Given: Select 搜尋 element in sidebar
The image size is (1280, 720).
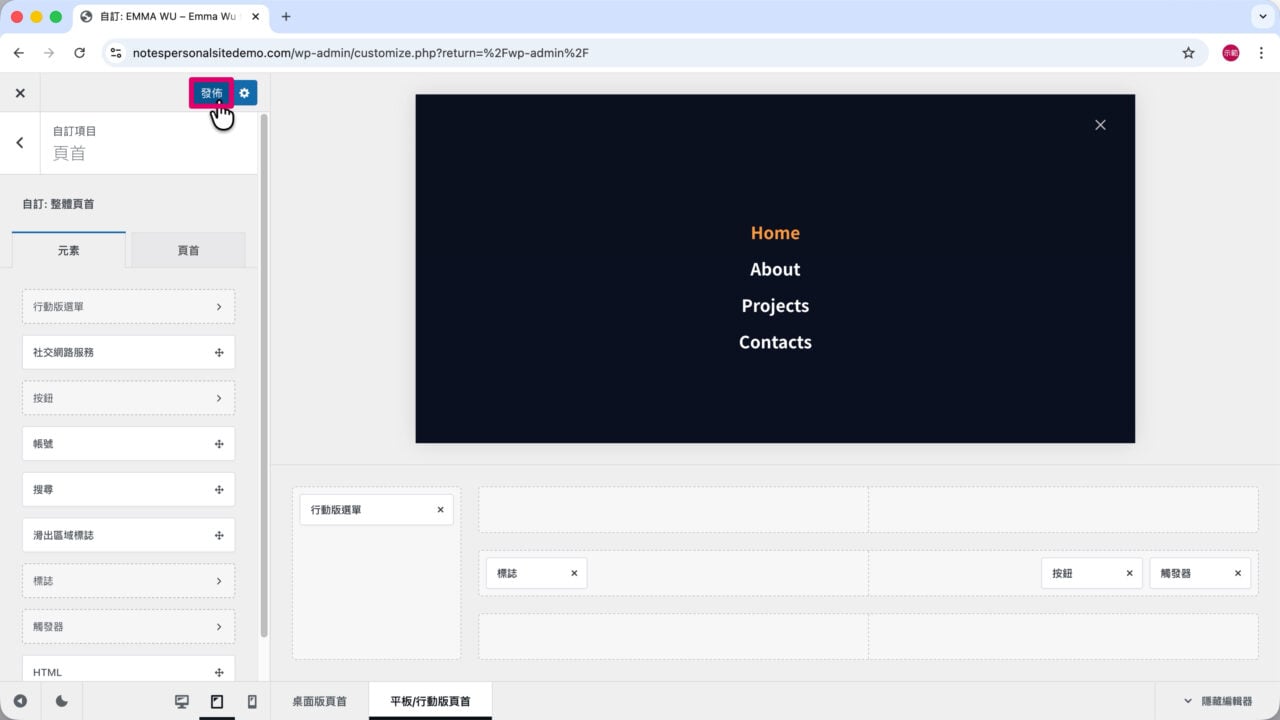Looking at the screenshot, I should 128,489.
